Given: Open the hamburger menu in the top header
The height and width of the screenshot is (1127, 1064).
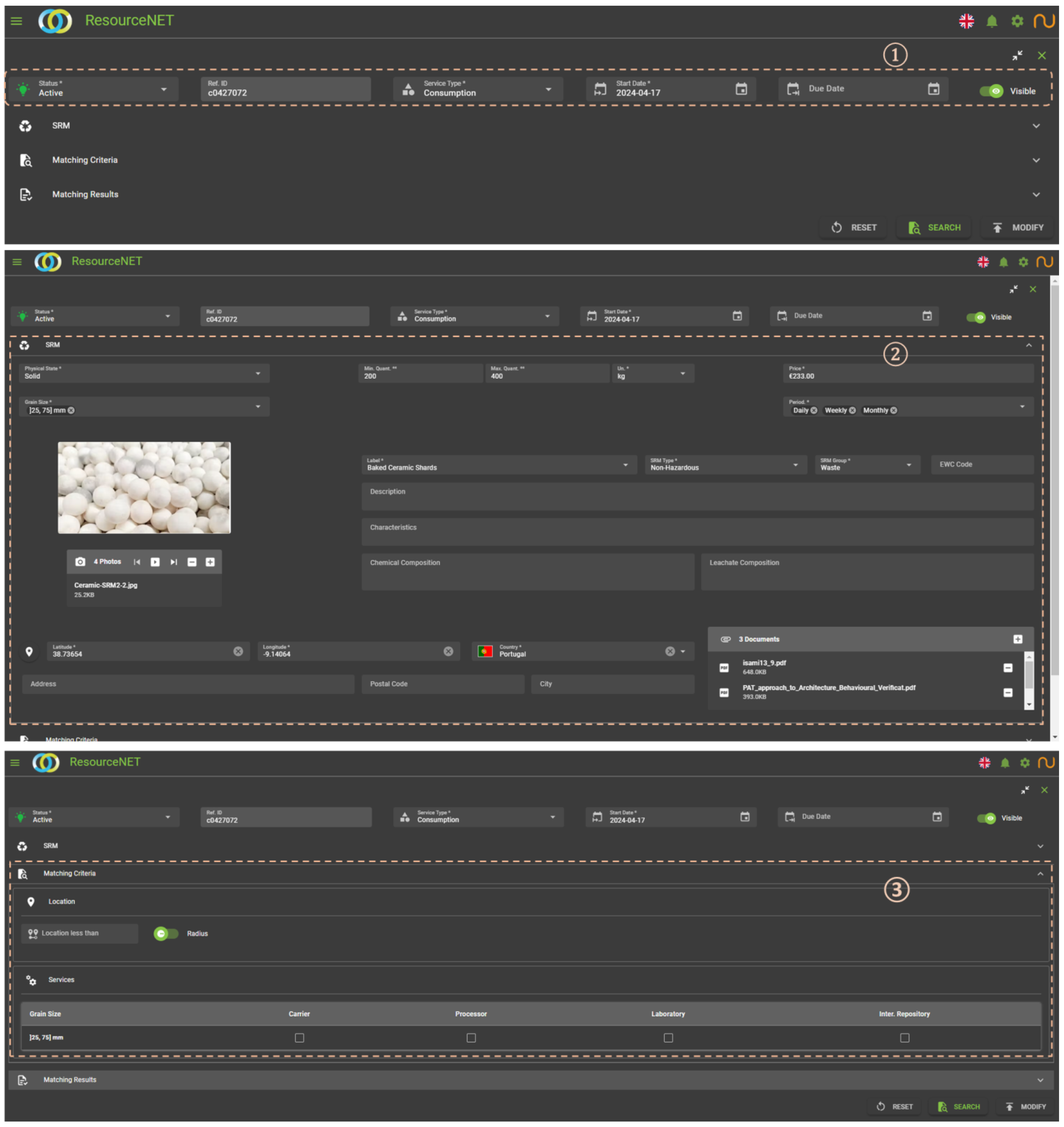Looking at the screenshot, I should coord(16,22).
